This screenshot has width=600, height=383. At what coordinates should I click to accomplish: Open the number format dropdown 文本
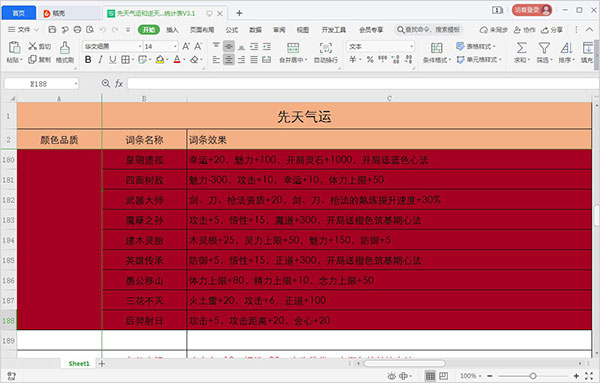point(380,46)
